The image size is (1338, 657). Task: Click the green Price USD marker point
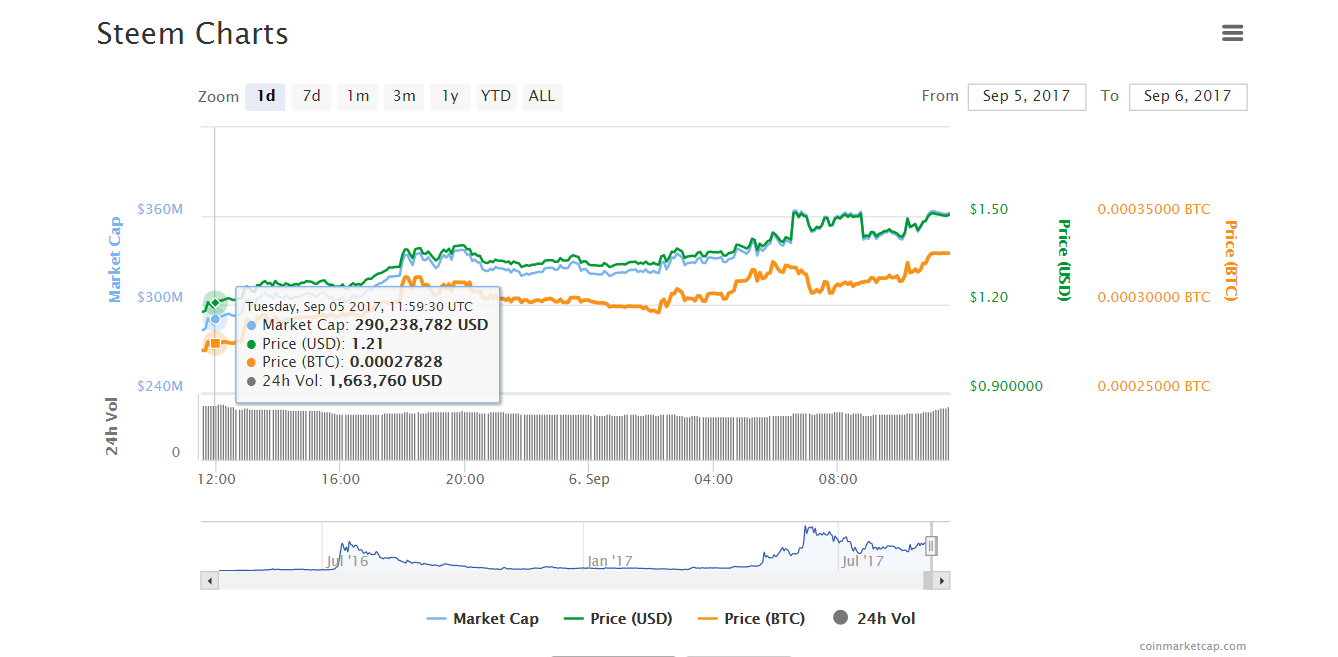pyautogui.click(x=215, y=302)
